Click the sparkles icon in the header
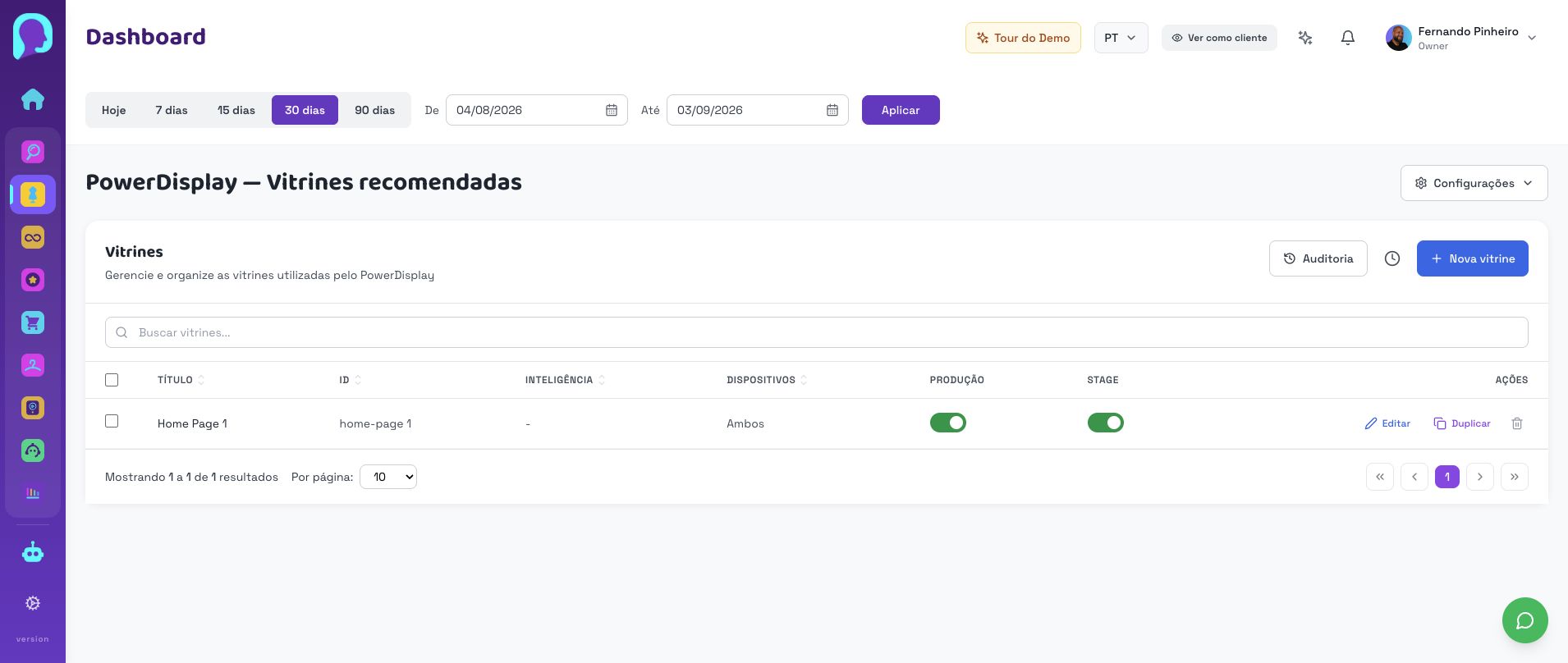1568x663 pixels. [1305, 38]
